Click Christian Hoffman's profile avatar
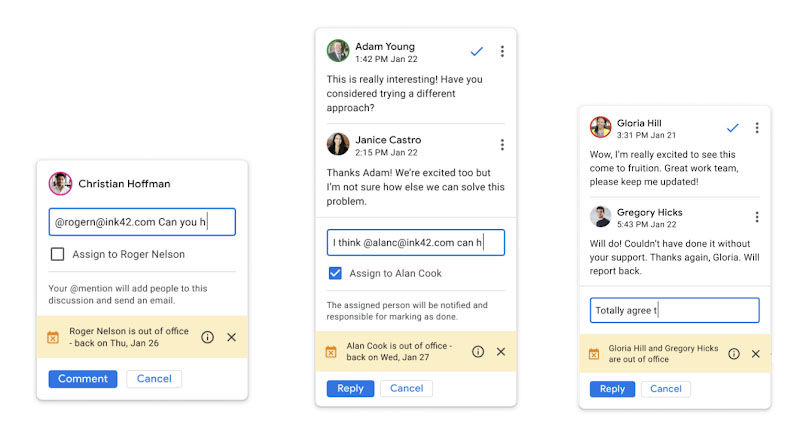800x424 pixels. coord(60,184)
